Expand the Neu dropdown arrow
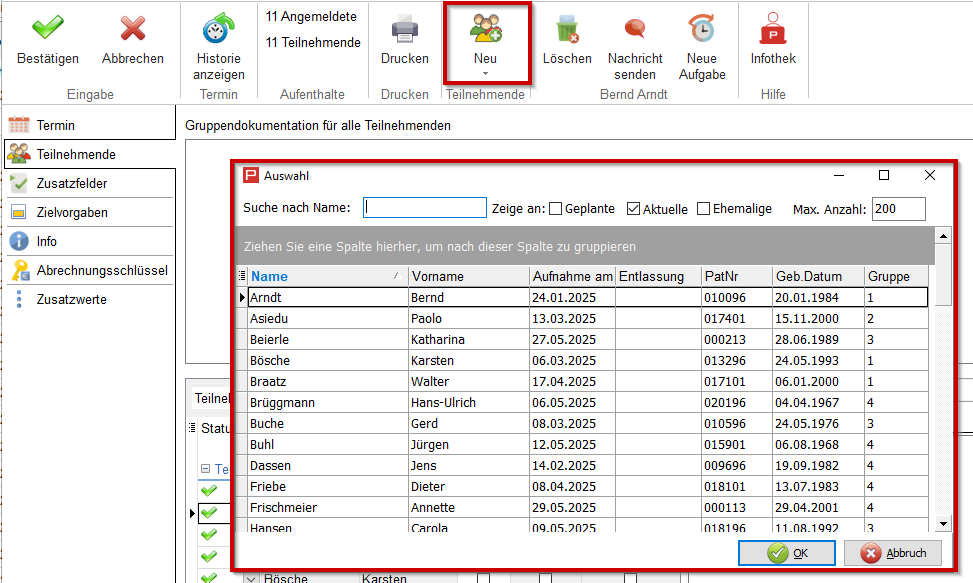 coord(485,73)
